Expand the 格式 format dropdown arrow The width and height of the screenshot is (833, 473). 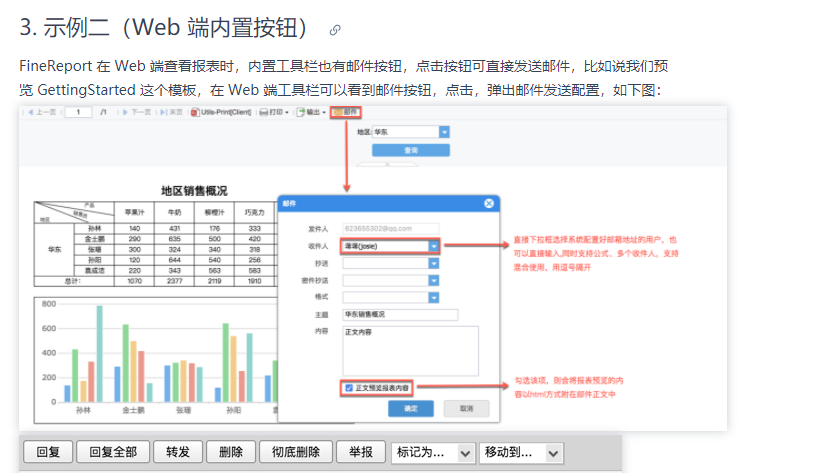[x=434, y=298]
